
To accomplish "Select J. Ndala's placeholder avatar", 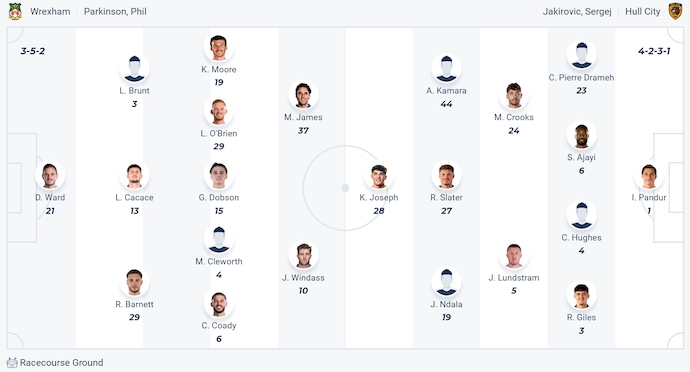I will coord(446,282).
